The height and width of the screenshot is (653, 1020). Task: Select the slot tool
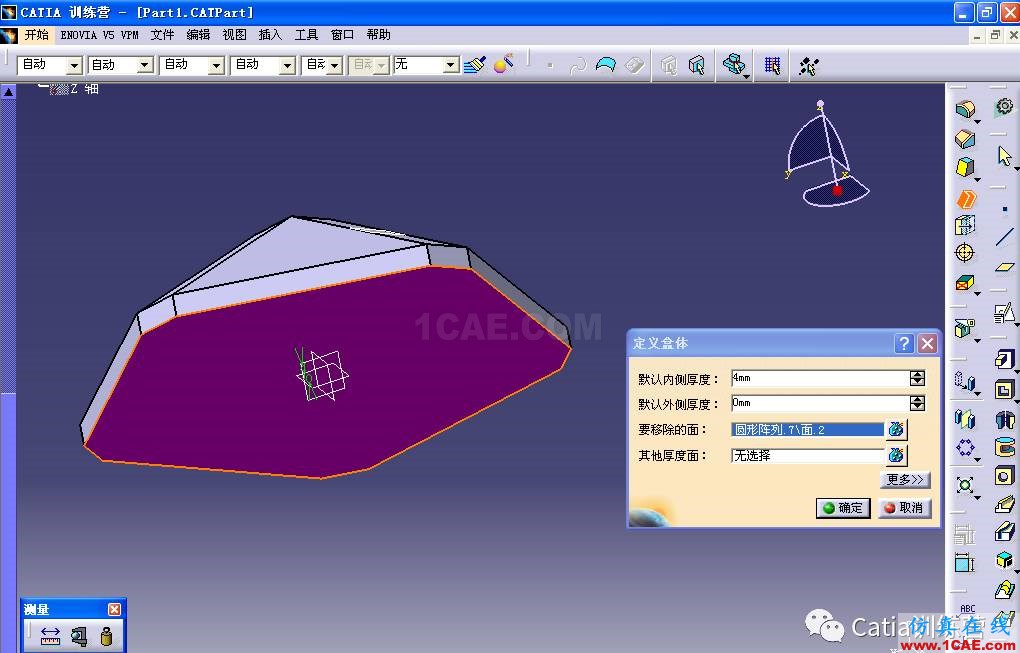tap(1004, 532)
